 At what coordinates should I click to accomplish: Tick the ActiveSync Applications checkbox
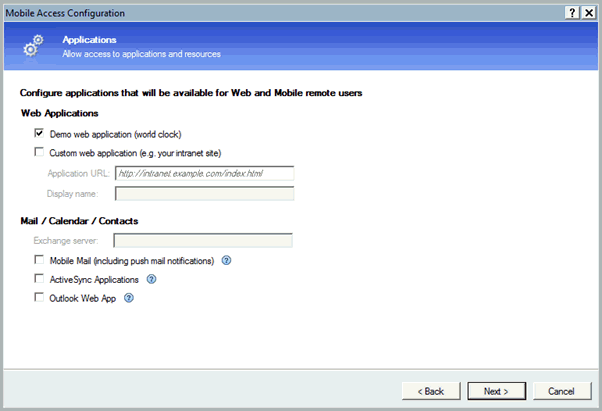(x=39, y=279)
